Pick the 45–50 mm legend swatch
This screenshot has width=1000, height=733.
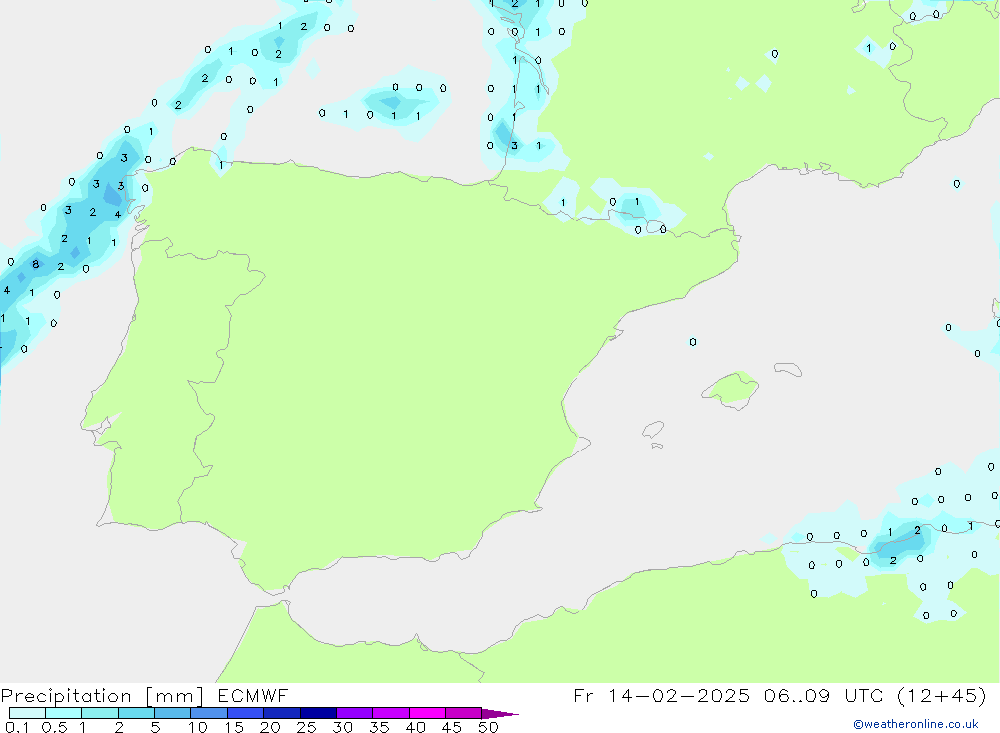point(463,713)
